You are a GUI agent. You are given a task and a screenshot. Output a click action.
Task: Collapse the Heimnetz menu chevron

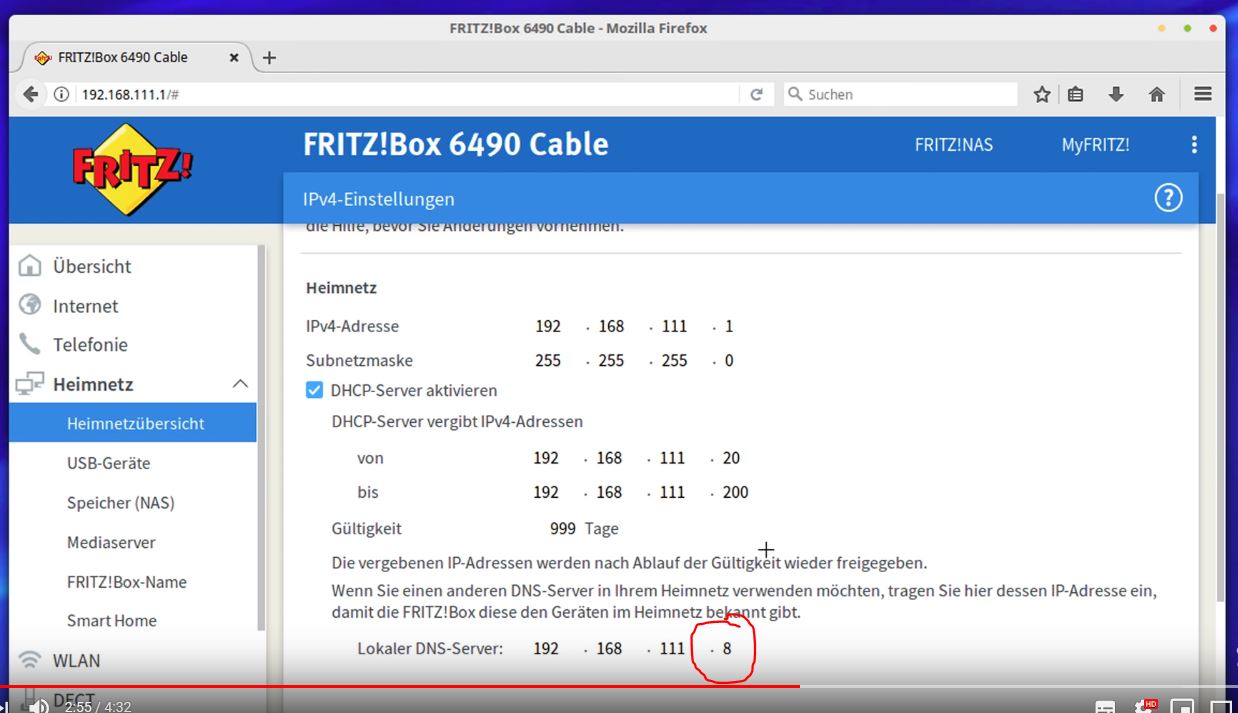pyautogui.click(x=240, y=384)
